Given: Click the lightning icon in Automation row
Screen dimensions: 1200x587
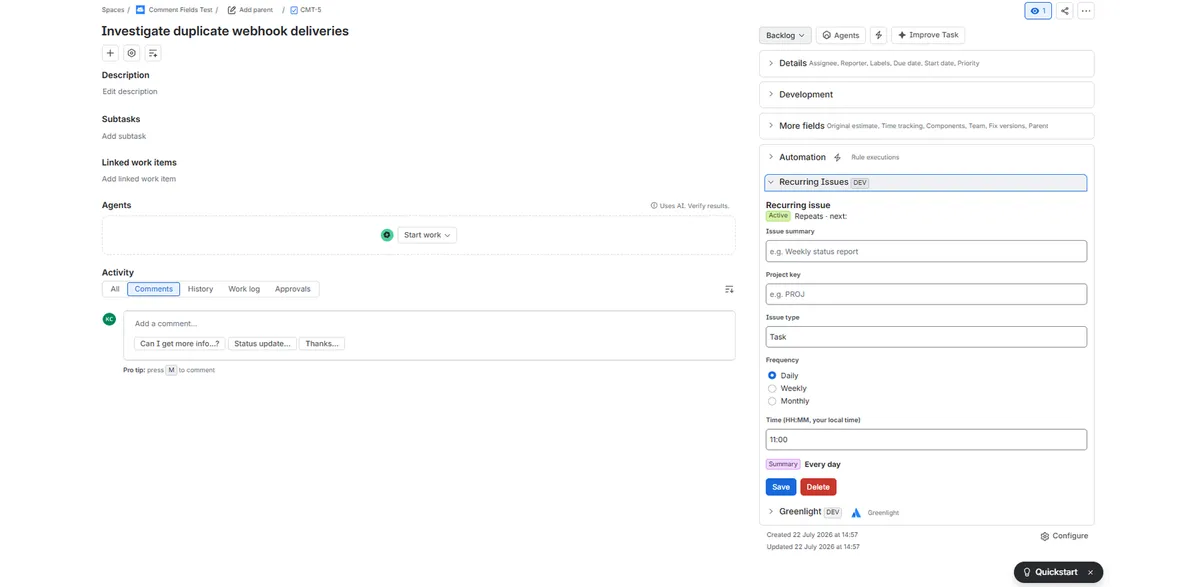Looking at the screenshot, I should coord(838,157).
